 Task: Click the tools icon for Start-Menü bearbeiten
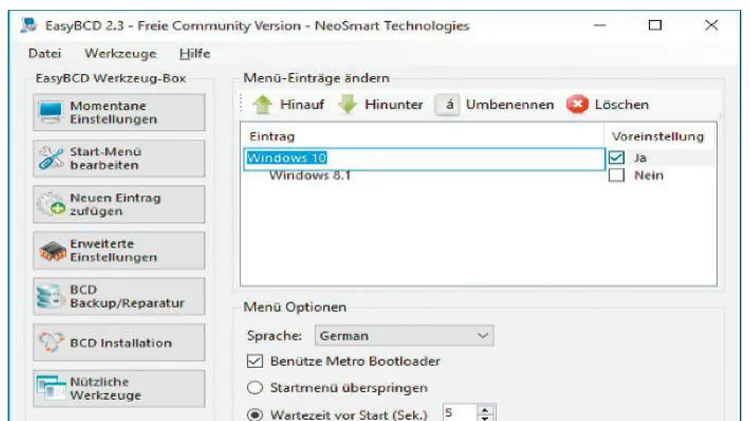click(51, 158)
